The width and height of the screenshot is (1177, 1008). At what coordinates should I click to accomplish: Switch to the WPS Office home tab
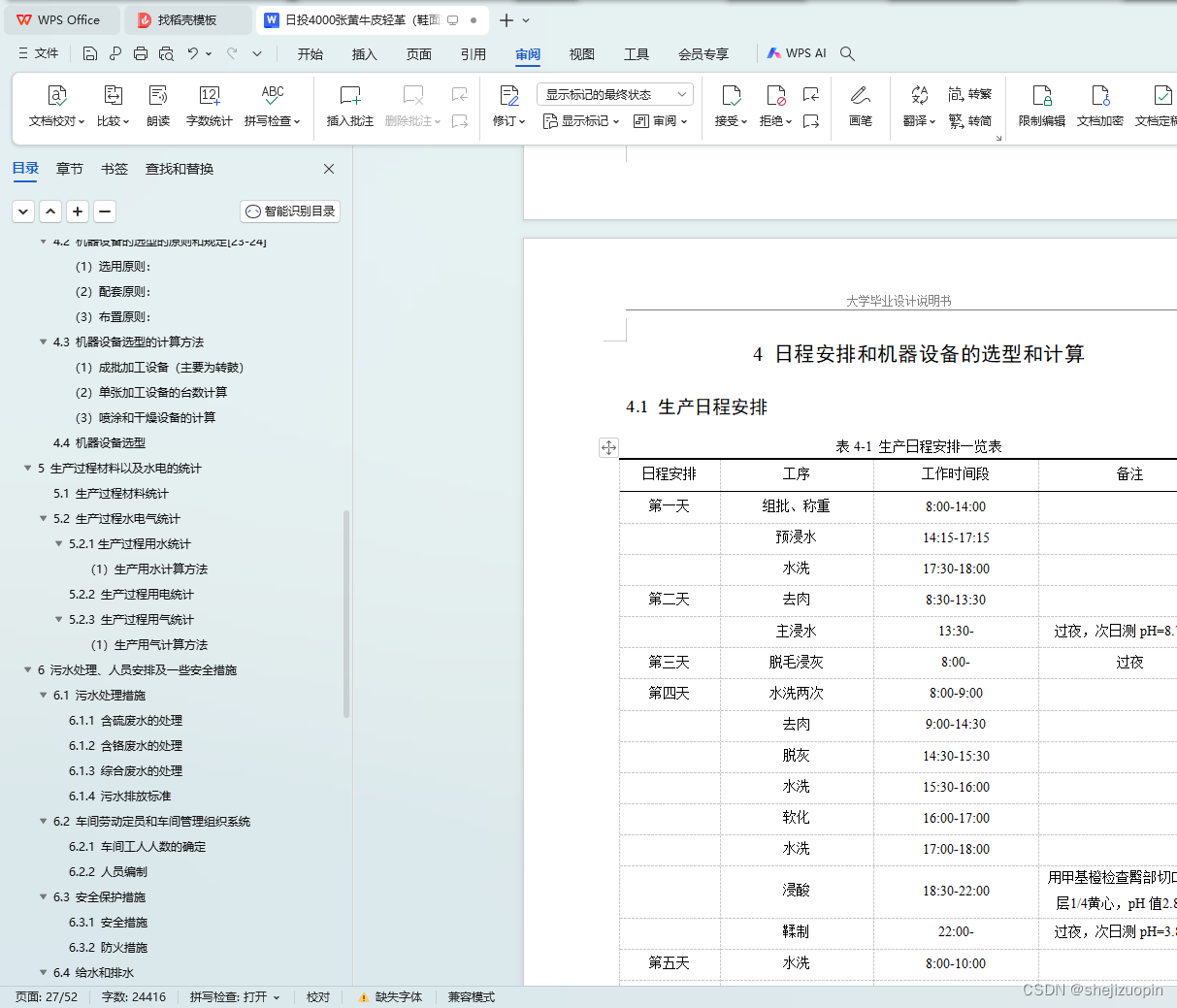tap(60, 19)
